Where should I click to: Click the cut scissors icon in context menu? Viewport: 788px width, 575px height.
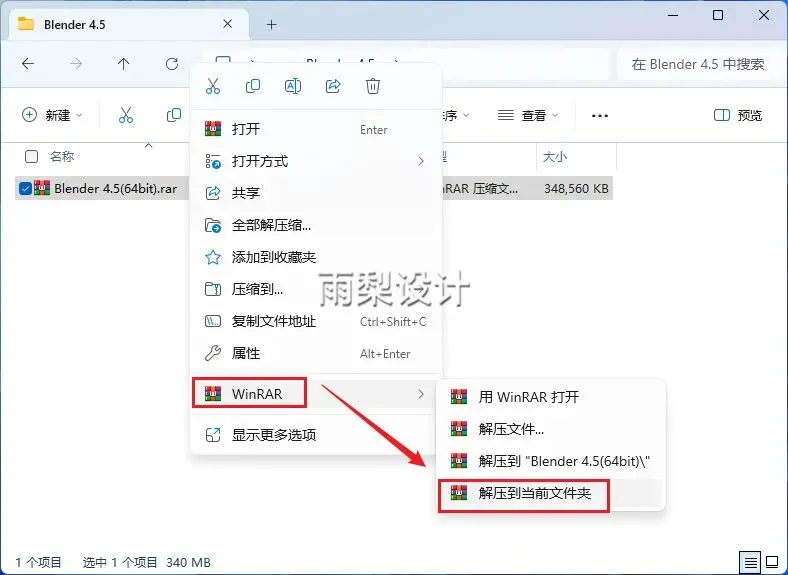pos(213,86)
